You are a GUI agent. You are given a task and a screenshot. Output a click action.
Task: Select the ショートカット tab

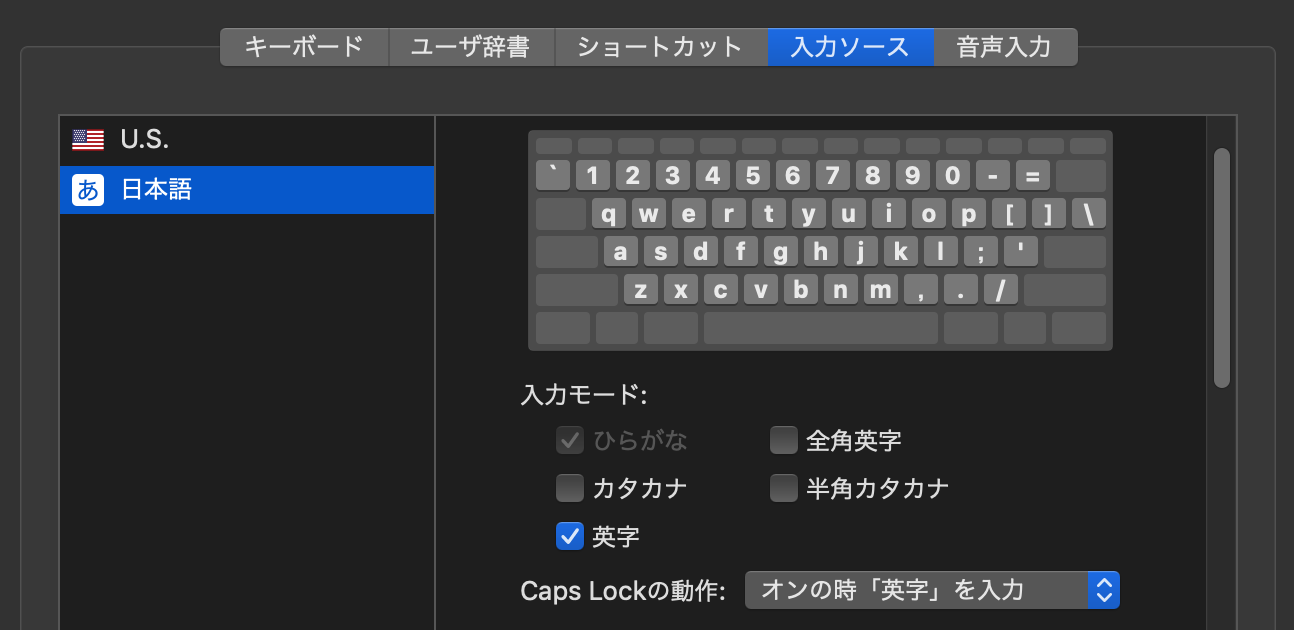click(x=660, y=47)
